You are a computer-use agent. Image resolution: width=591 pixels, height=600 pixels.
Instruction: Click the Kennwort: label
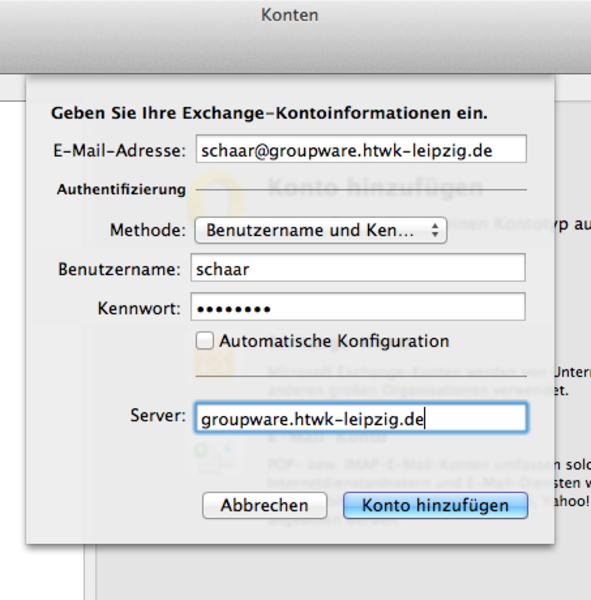pyautogui.click(x=139, y=308)
